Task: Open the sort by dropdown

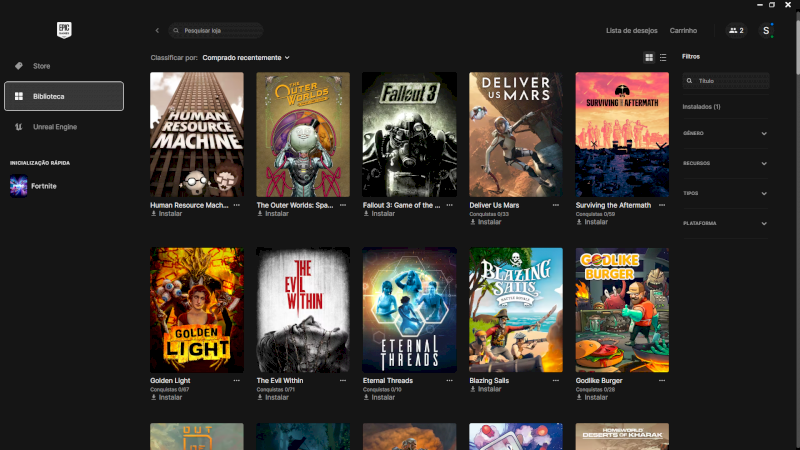Action: [245, 58]
